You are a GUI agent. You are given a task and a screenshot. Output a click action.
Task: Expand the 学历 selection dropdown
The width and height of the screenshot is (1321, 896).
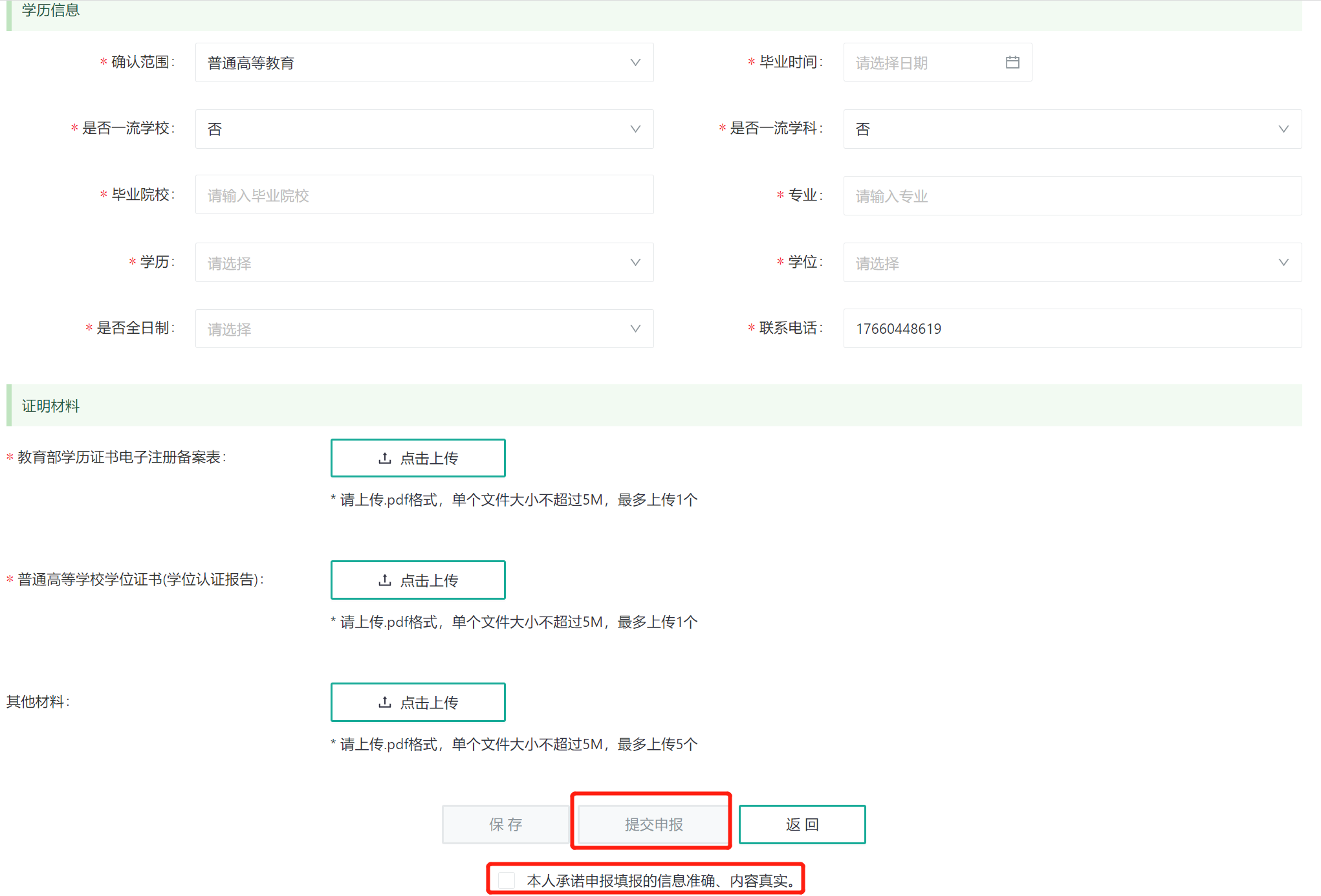(x=424, y=262)
